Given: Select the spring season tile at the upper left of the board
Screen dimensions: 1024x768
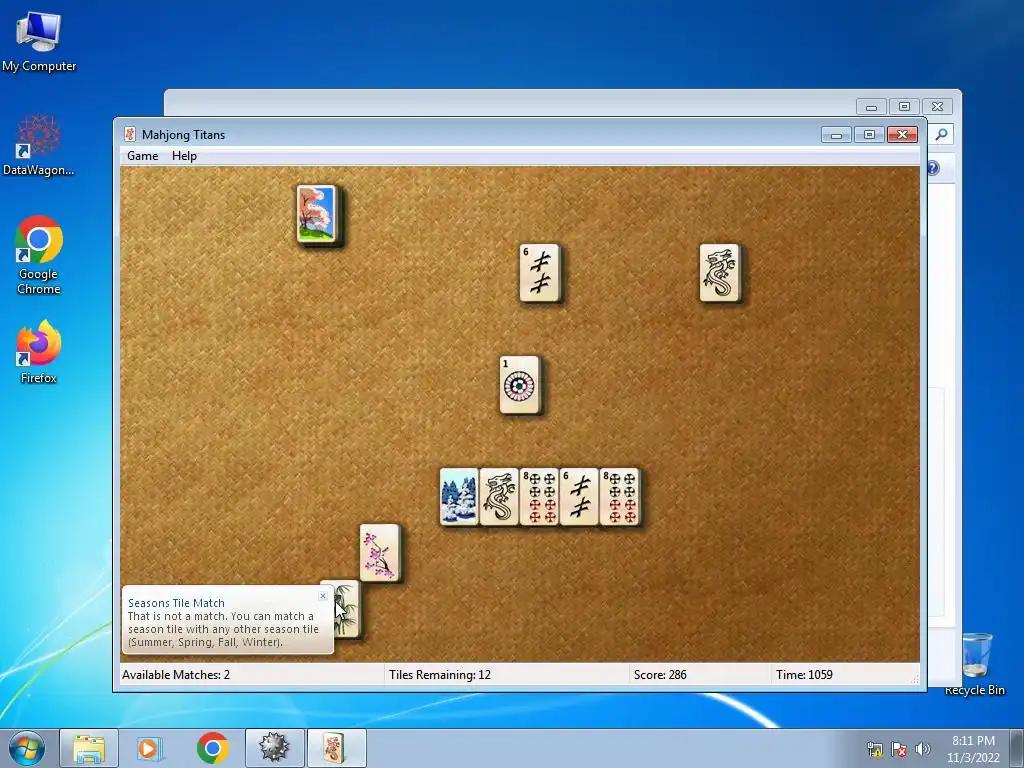Looking at the screenshot, I should click(x=317, y=214).
